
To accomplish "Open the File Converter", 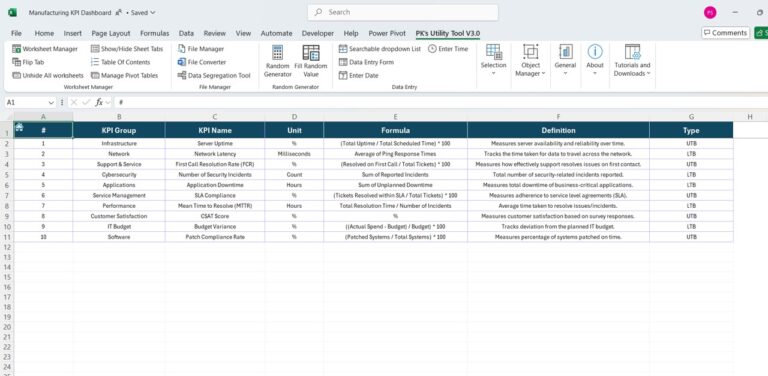I will [202, 62].
